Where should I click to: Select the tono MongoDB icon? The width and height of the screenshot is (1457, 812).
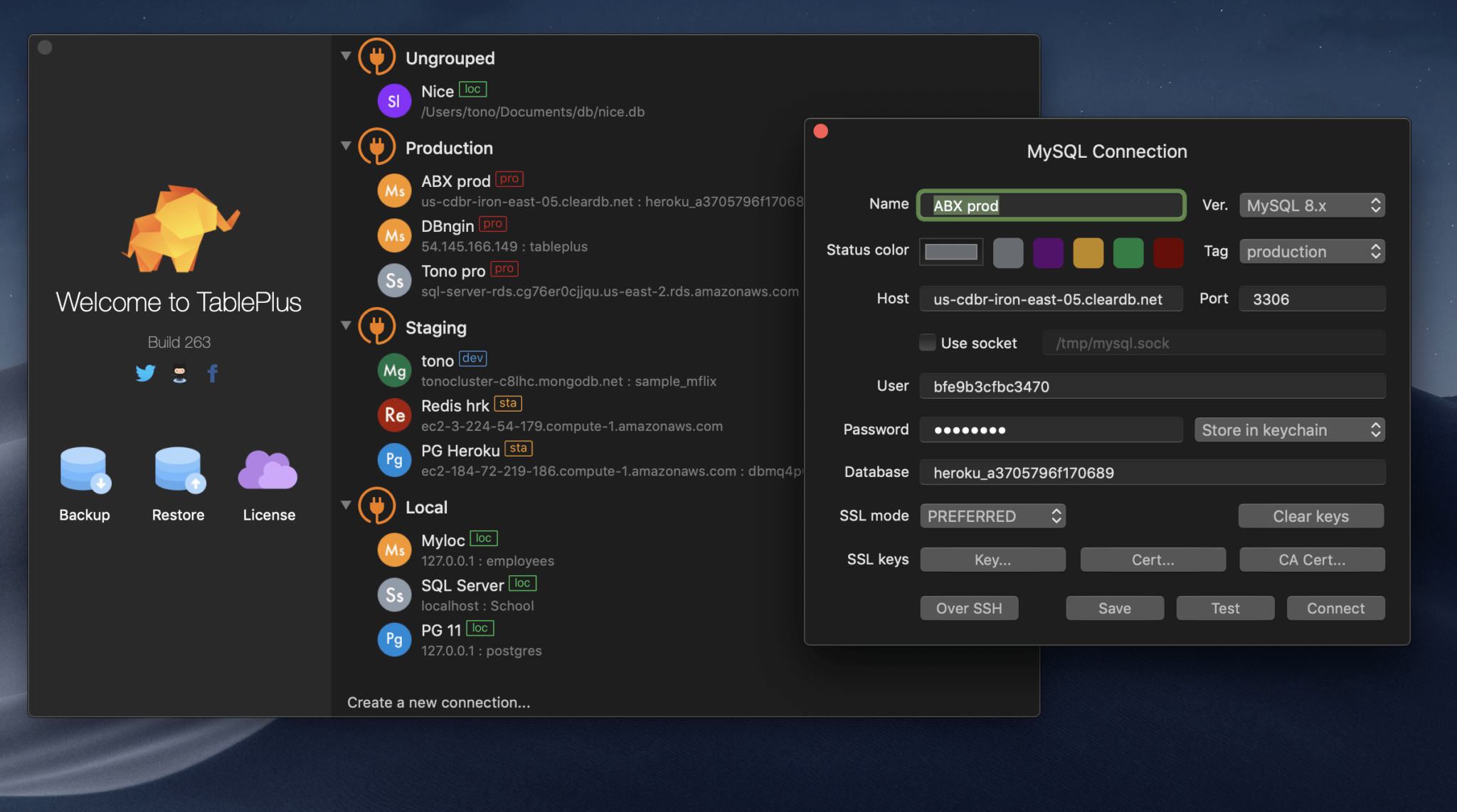tap(394, 370)
